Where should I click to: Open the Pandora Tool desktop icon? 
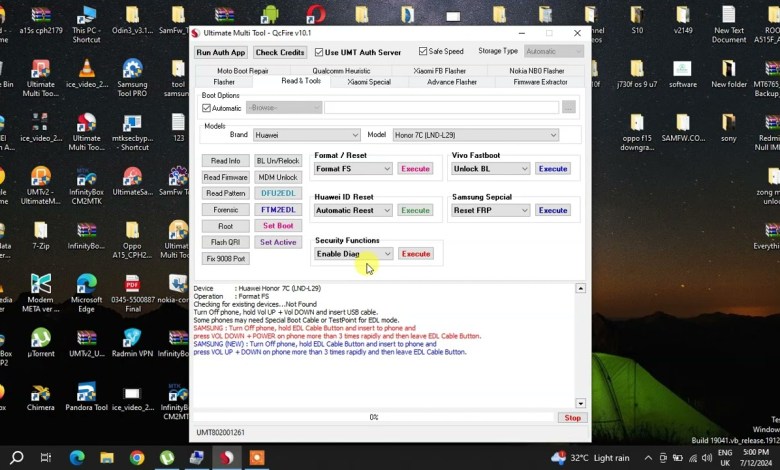tap(87, 396)
